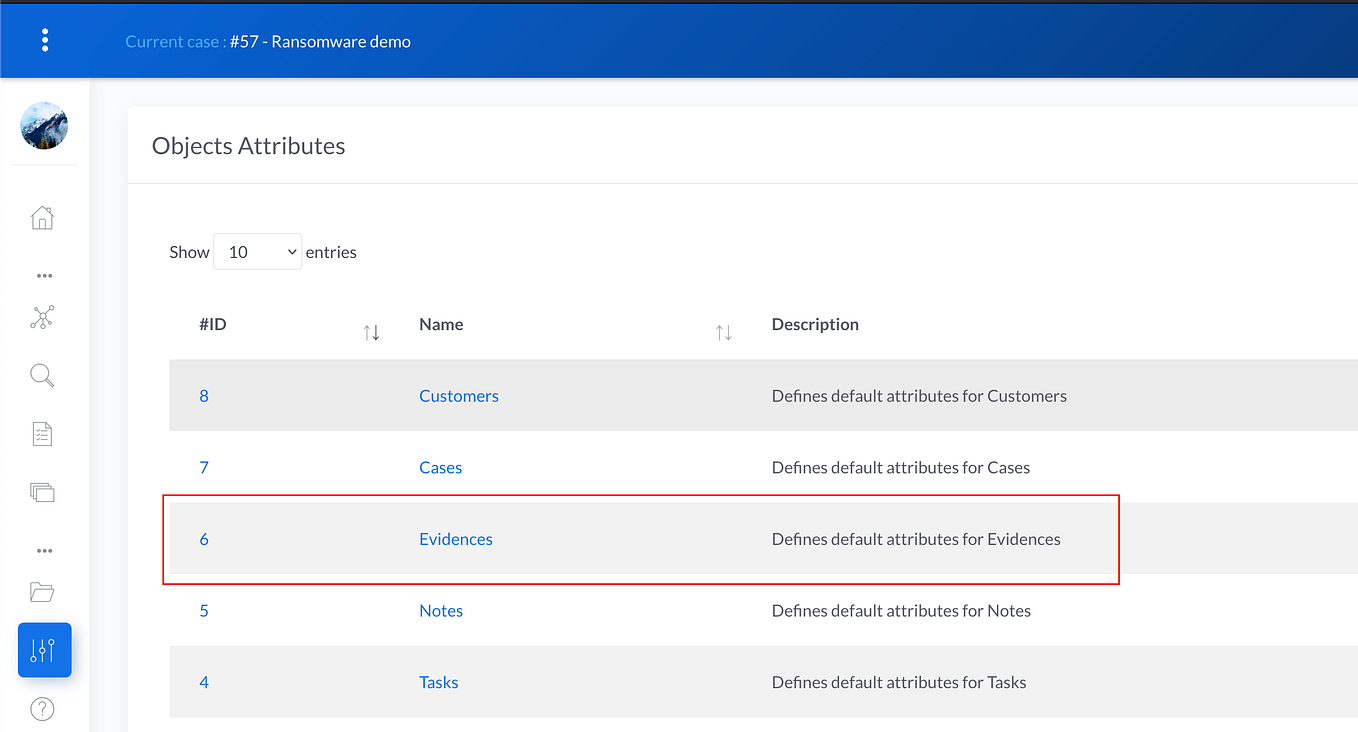Open the three-dot menu in the blue header
Viewport: 1358px width, 732px height.
pyautogui.click(x=45, y=39)
